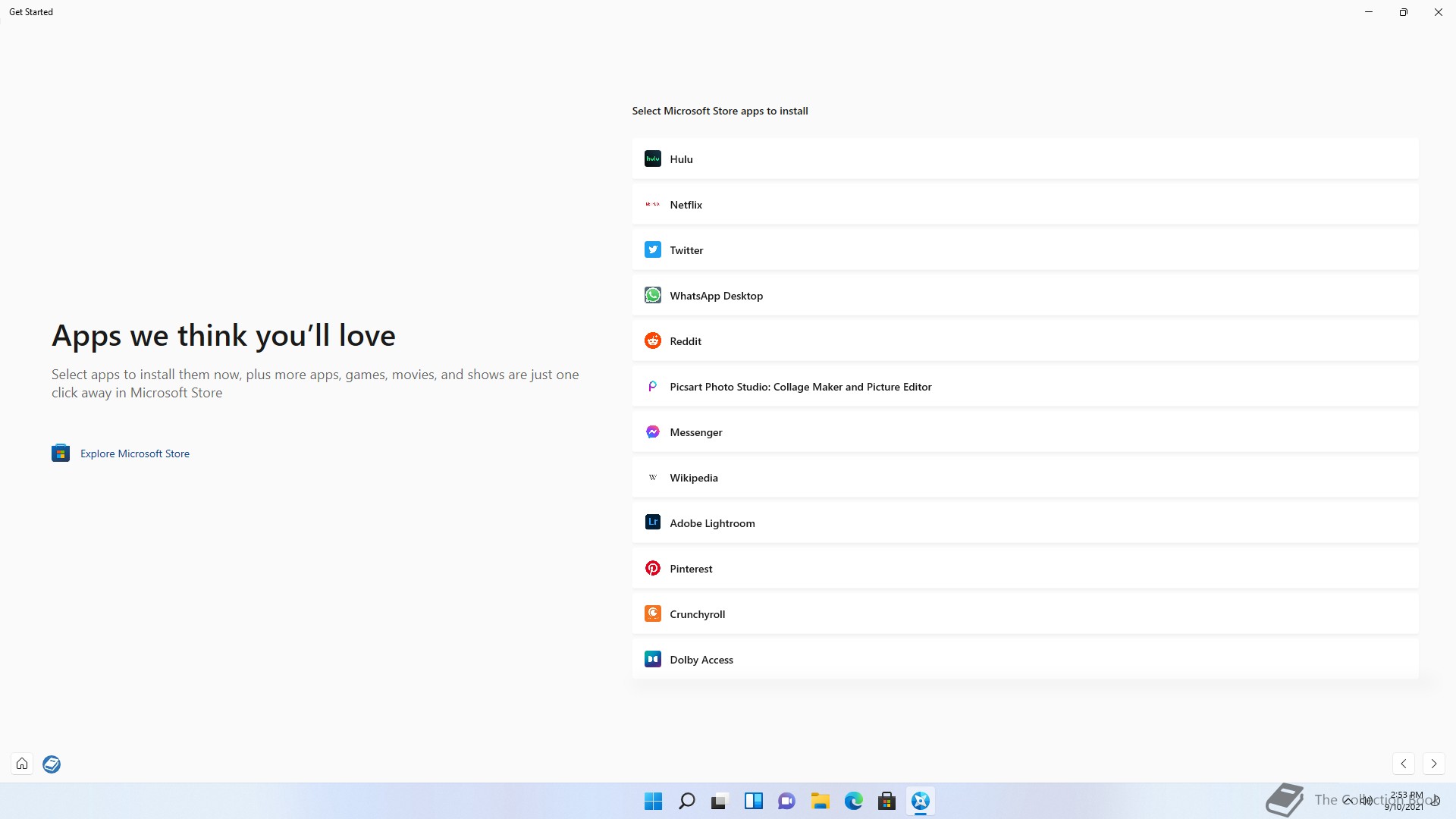Image resolution: width=1456 pixels, height=819 pixels.
Task: Restore down the Get Started window
Action: pos(1404,12)
